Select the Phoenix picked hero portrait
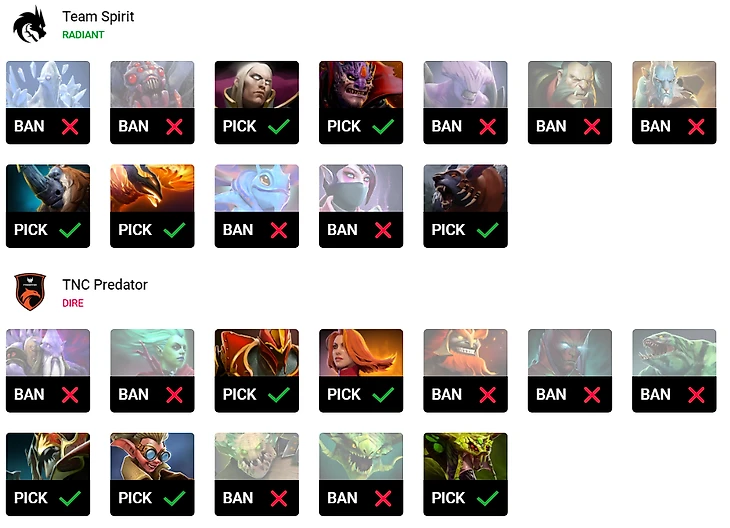730x528 pixels. coord(152,188)
